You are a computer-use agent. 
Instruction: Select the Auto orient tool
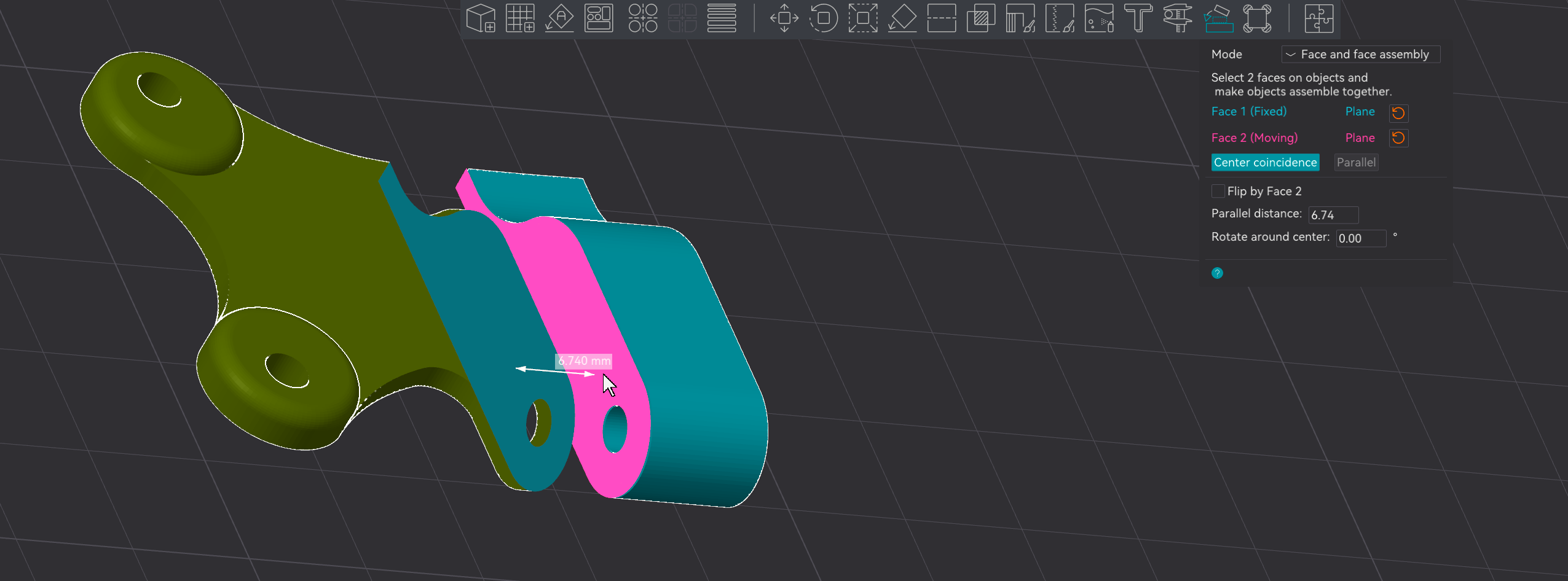tap(559, 18)
